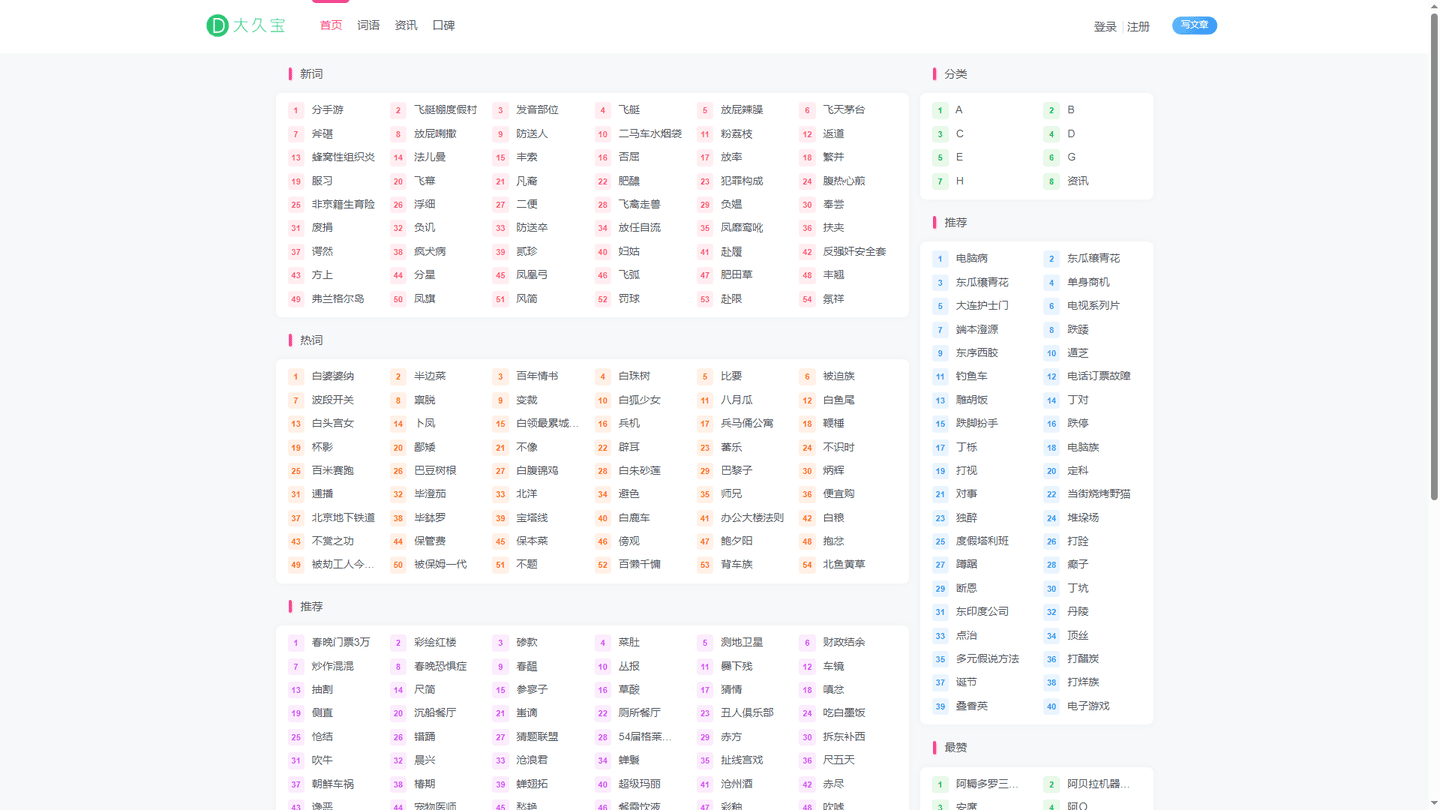Open 非京籍生育险 entry

pyautogui.click(x=343, y=204)
